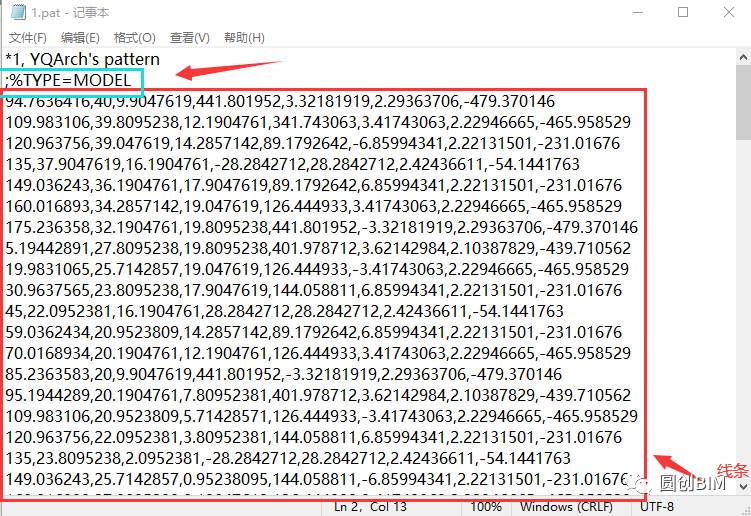The image size is (751, 516).
Task: Click the line starting with 175.236358
Action: point(321,227)
